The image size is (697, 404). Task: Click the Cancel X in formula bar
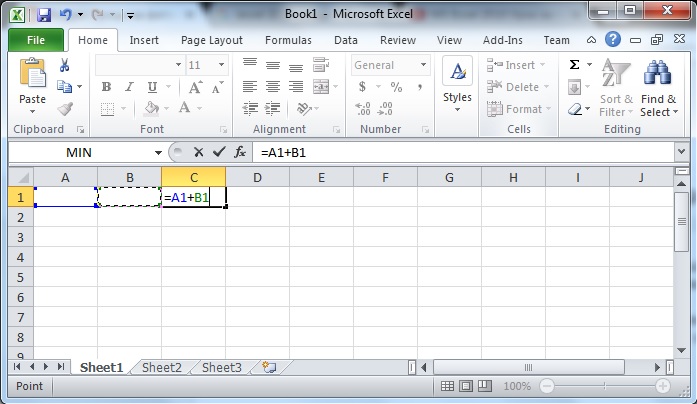(198, 152)
